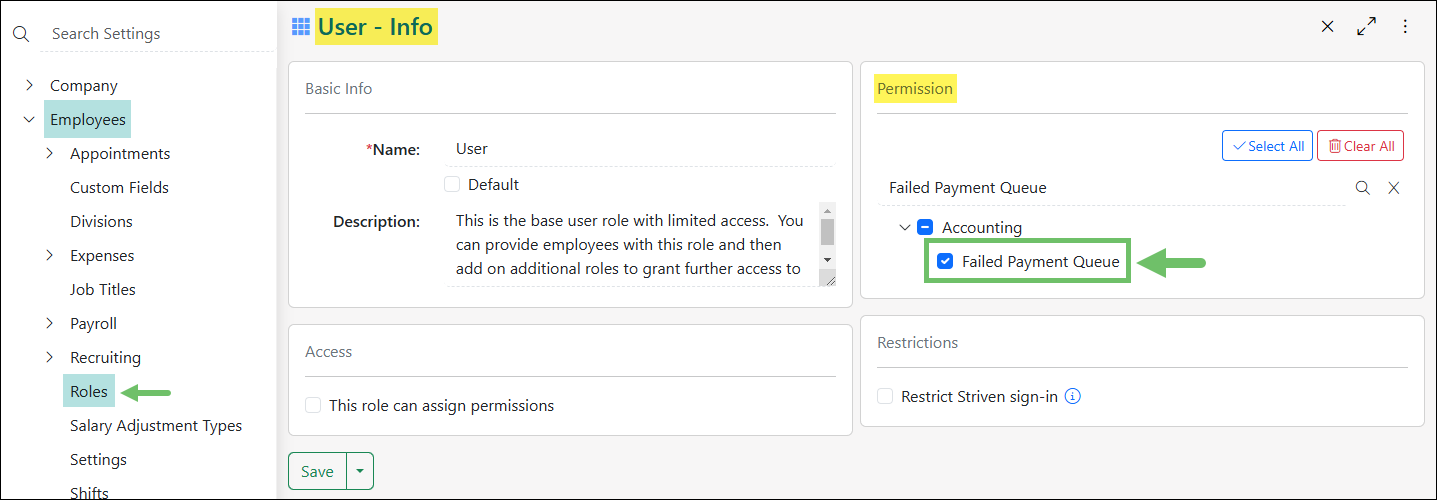Expand the Appointments chevron
Viewport: 1437px width, 500px height.
(x=49, y=153)
